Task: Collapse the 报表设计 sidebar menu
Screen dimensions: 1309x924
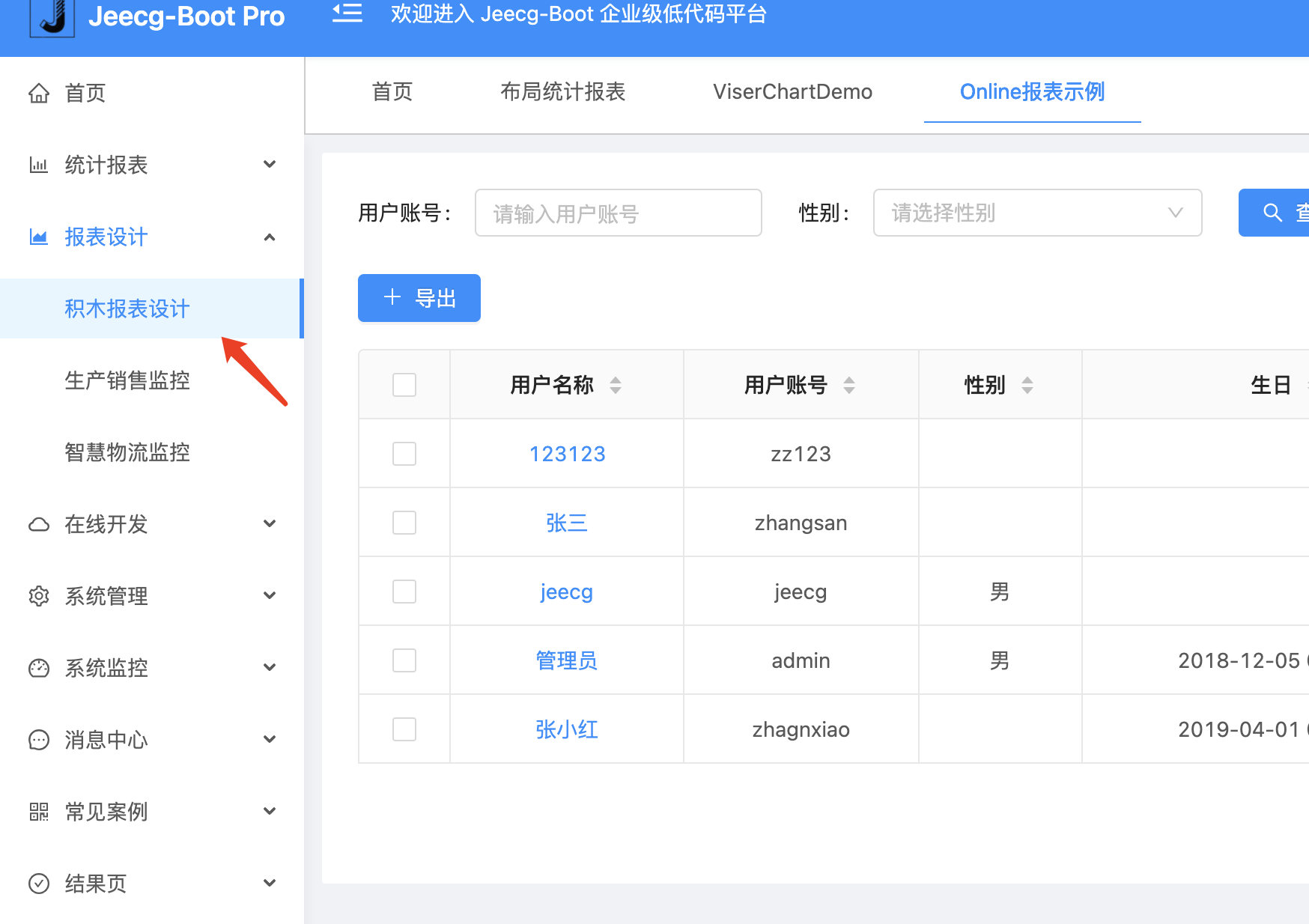Action: (151, 237)
